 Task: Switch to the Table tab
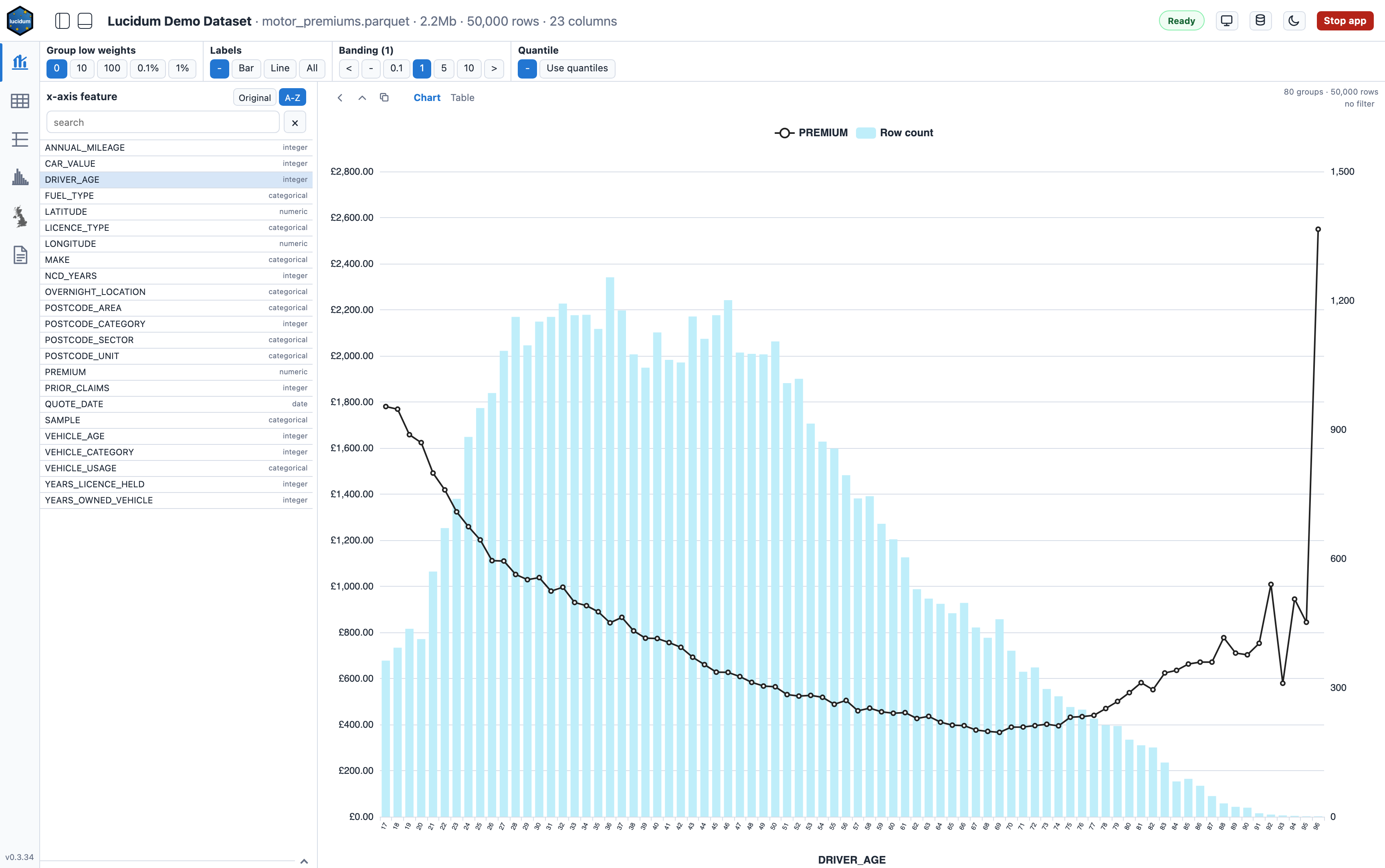point(462,98)
